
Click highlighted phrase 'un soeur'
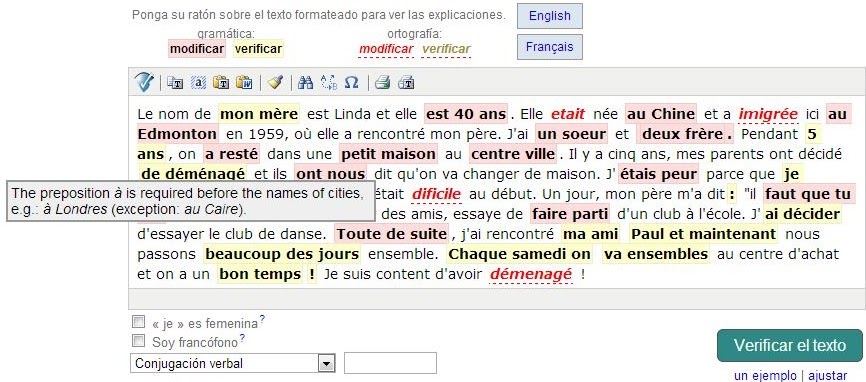click(571, 134)
